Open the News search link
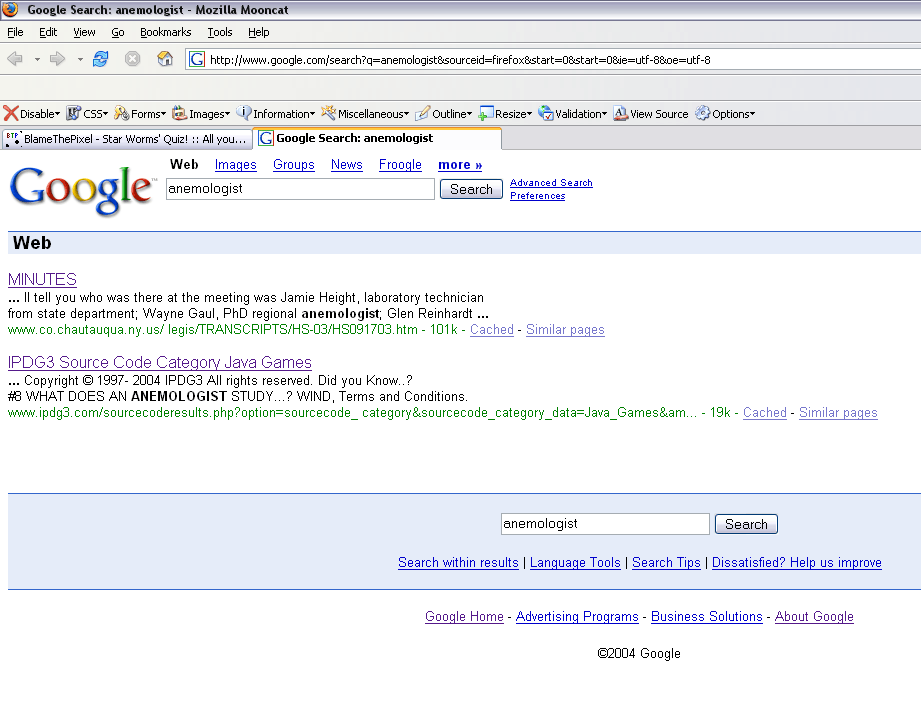 [x=347, y=165]
